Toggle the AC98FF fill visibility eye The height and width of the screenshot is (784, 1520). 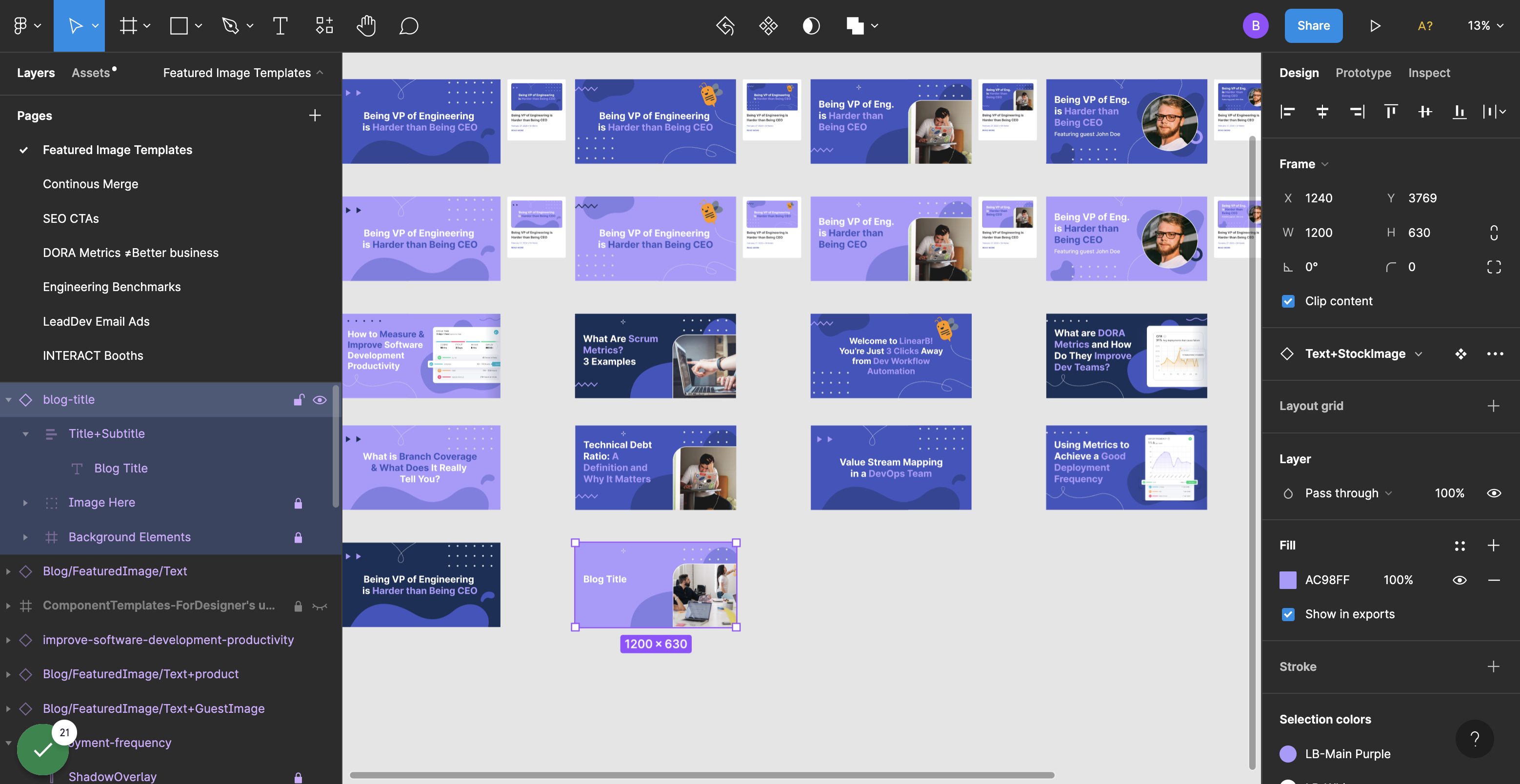[1460, 580]
